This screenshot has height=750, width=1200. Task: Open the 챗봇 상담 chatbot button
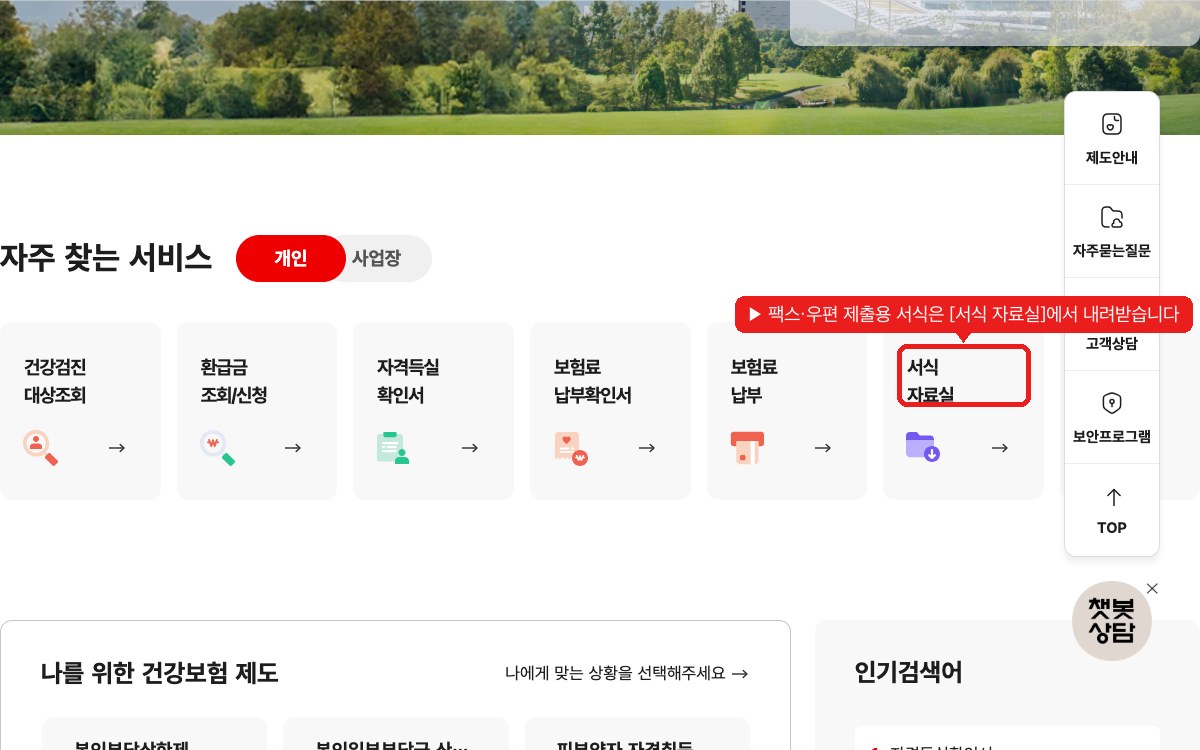pyautogui.click(x=1112, y=621)
